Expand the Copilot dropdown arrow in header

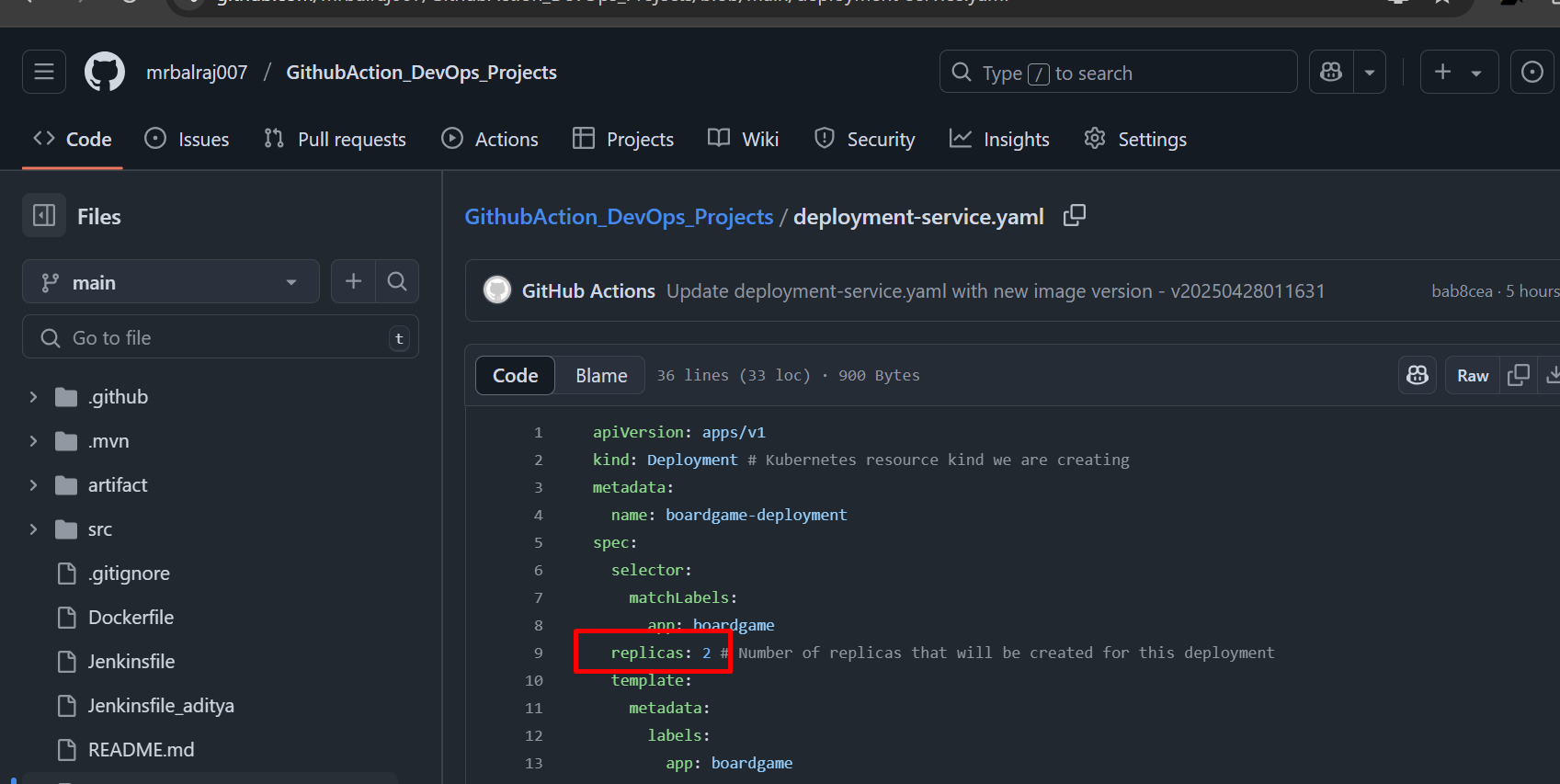click(x=1369, y=72)
